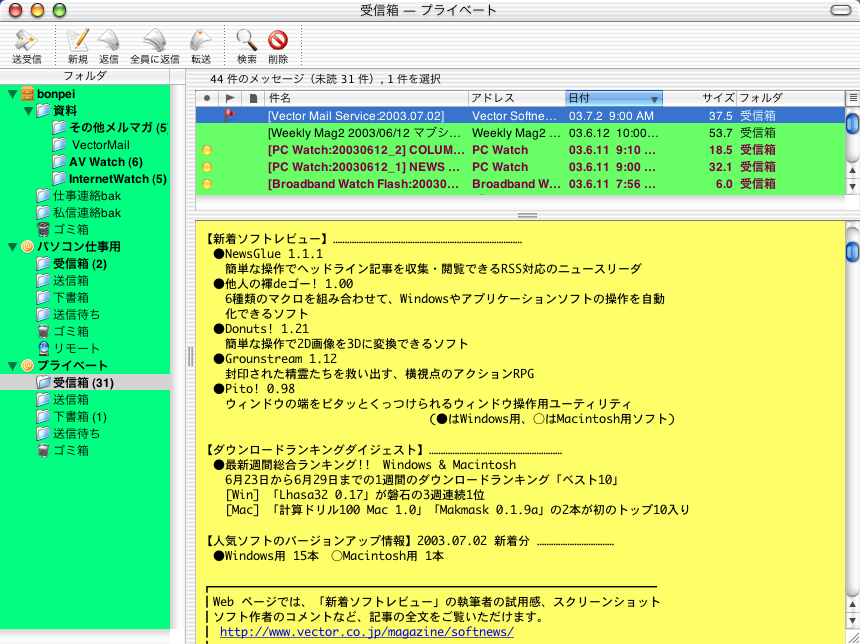Screen dimensions: 860x644
Task: Toggle unread dot on PC Watch:20030612_1 message
Action: point(207,167)
